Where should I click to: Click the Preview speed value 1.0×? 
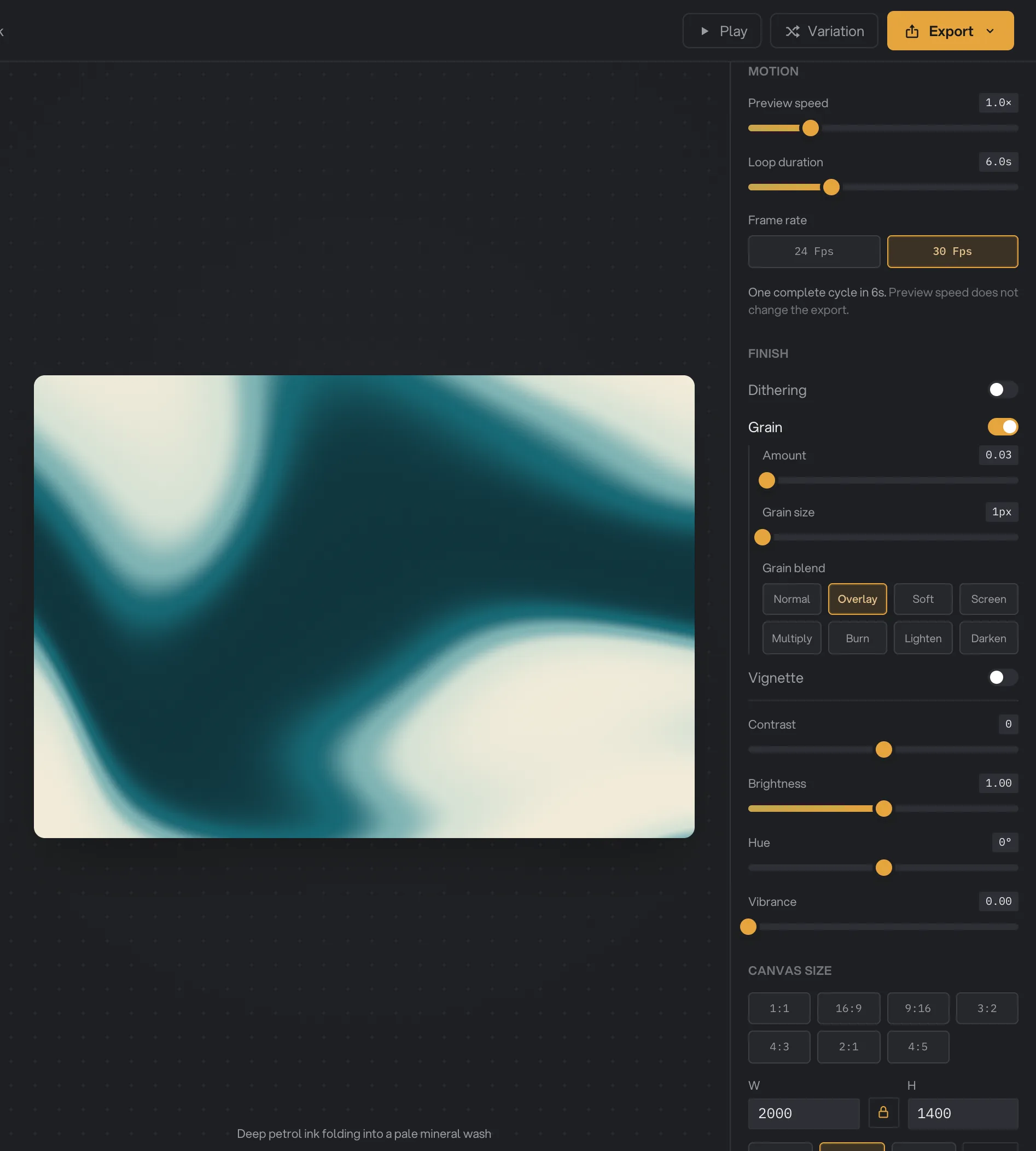(x=998, y=103)
